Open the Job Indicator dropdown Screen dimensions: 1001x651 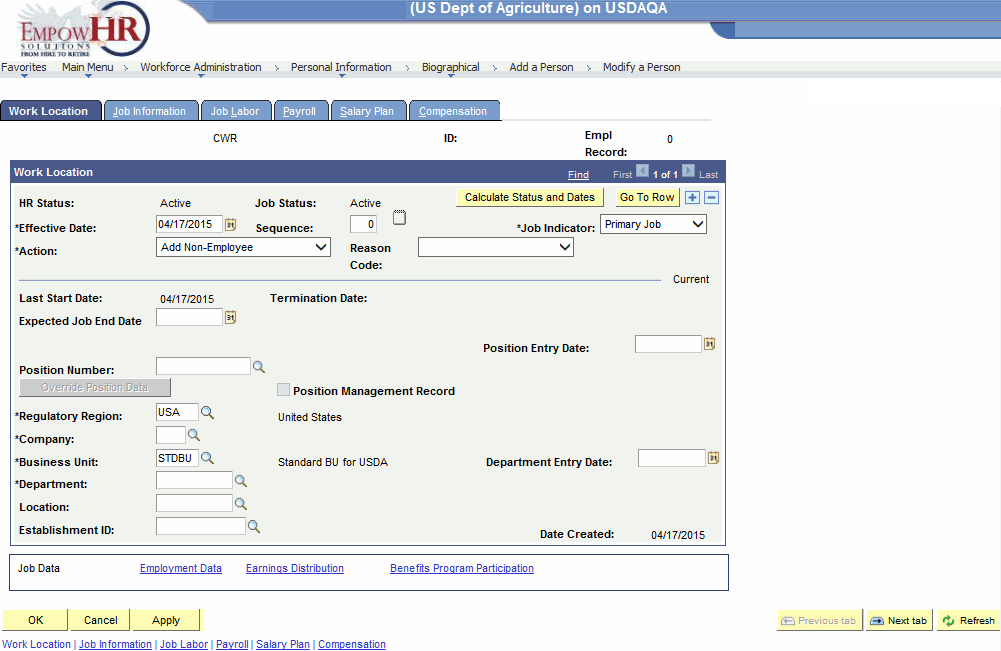pyautogui.click(x=653, y=225)
